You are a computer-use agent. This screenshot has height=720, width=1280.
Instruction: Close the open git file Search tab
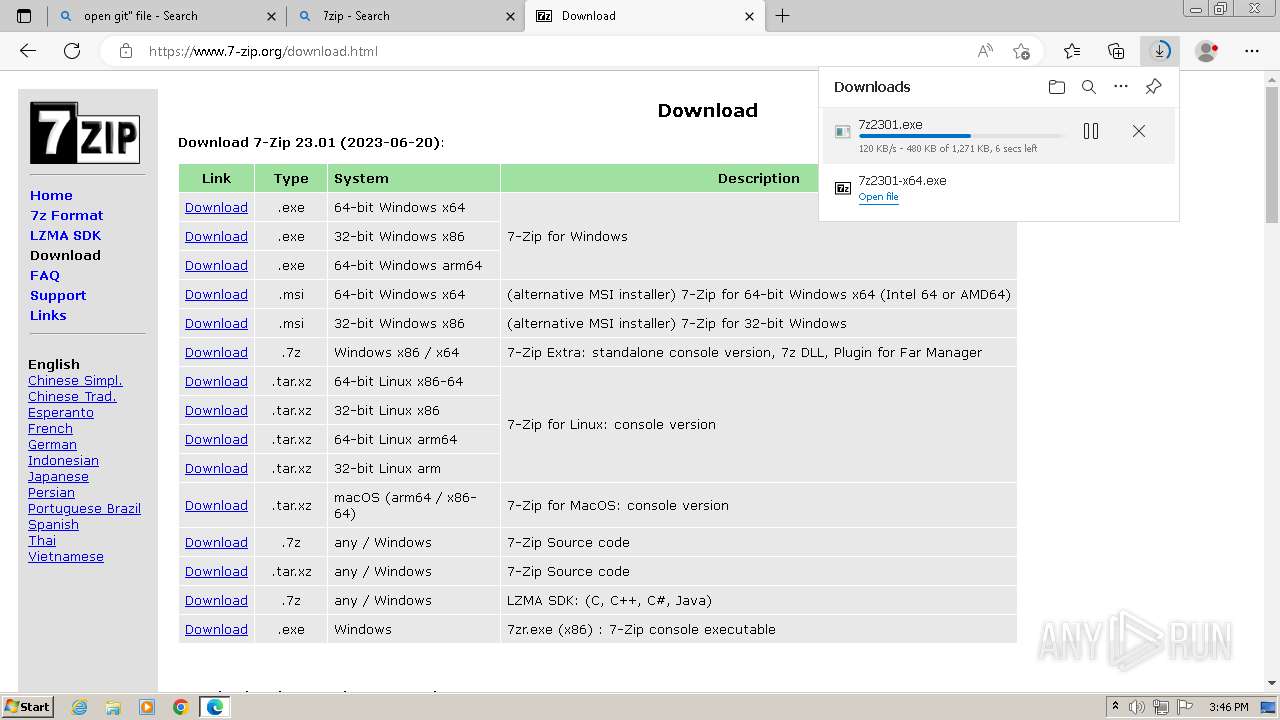coord(272,16)
